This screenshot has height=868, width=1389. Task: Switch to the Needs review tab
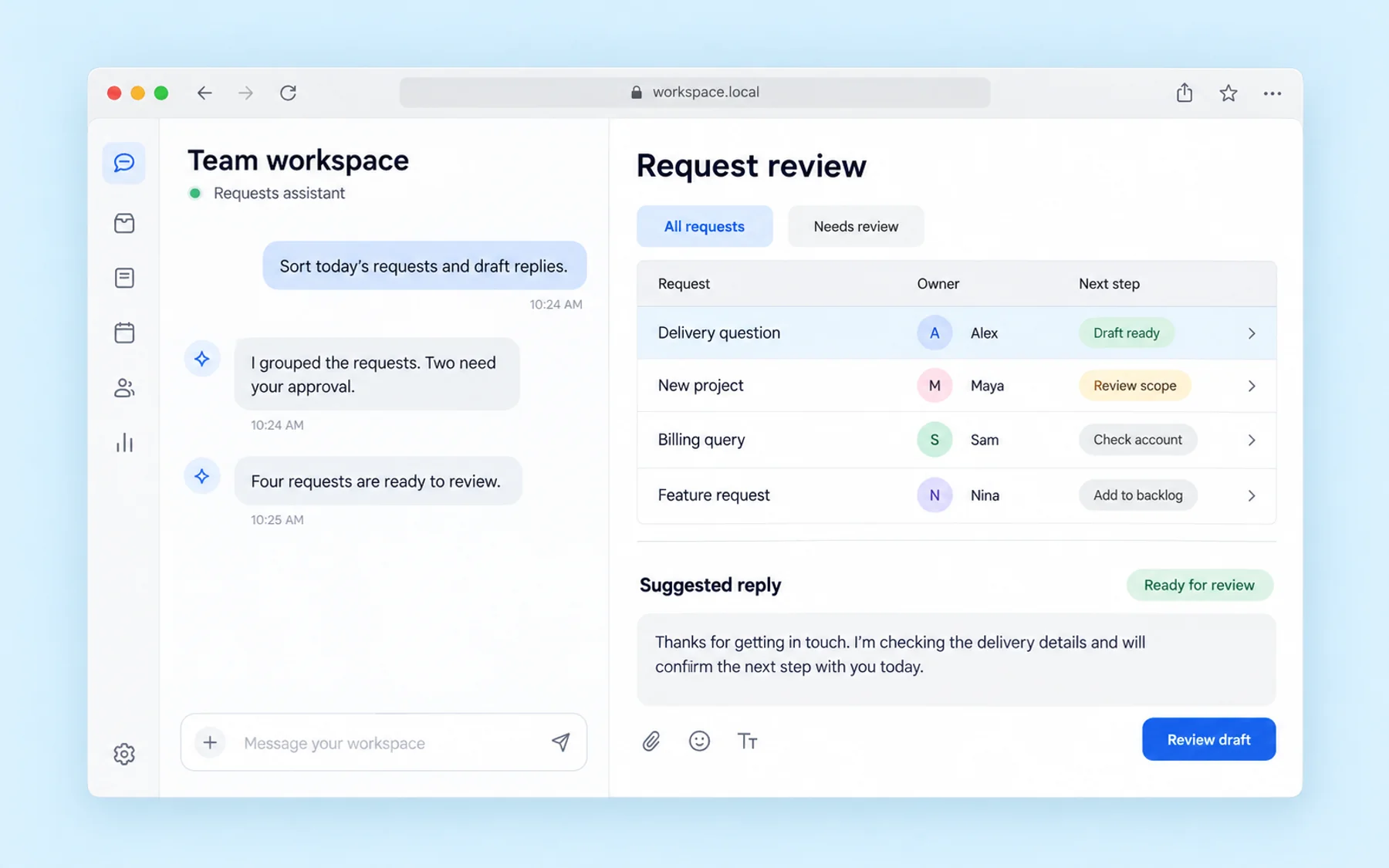[x=856, y=226]
